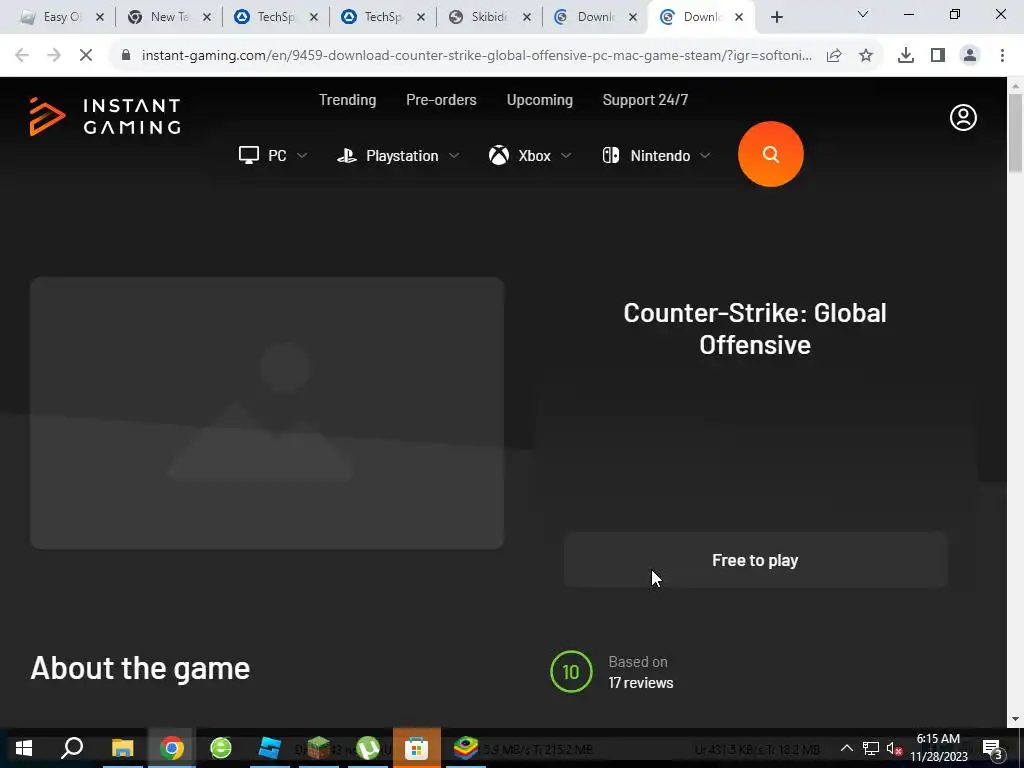Stop loading the page

click(86, 56)
